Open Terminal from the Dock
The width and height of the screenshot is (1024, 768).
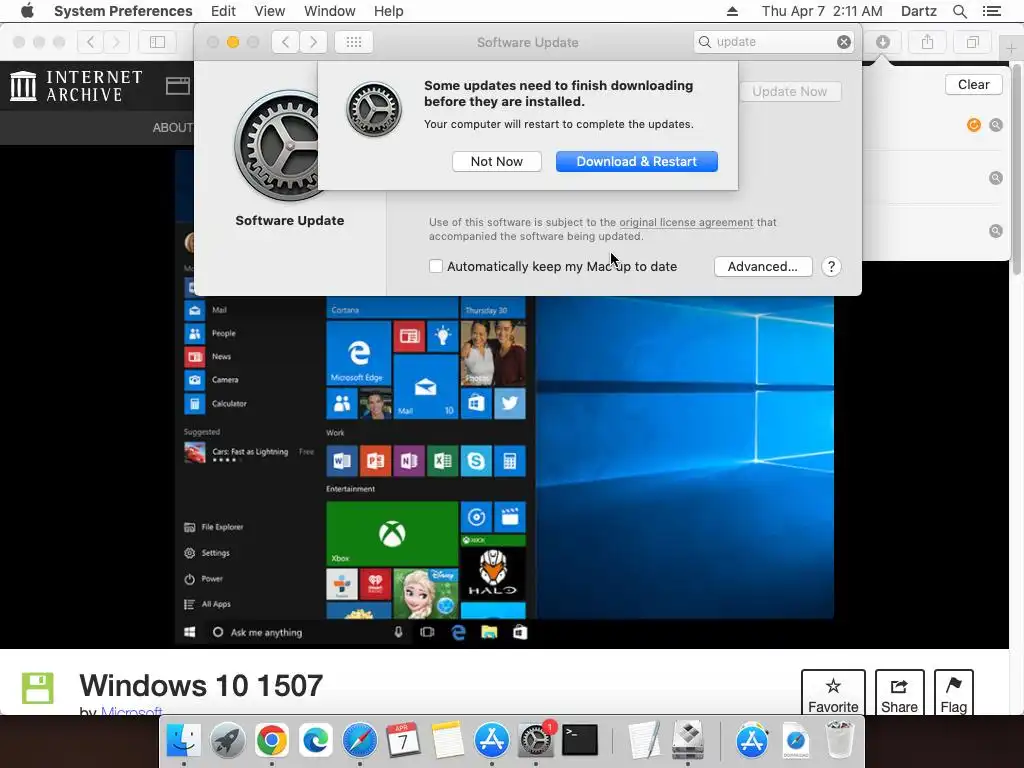tap(580, 741)
